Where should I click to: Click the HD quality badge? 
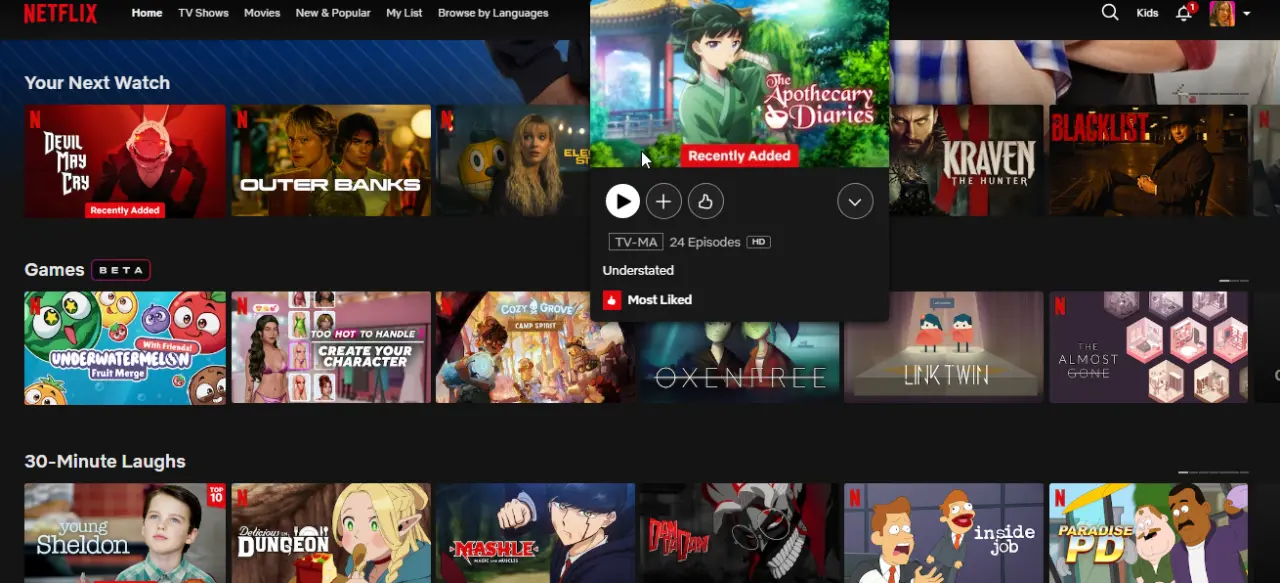(x=758, y=242)
